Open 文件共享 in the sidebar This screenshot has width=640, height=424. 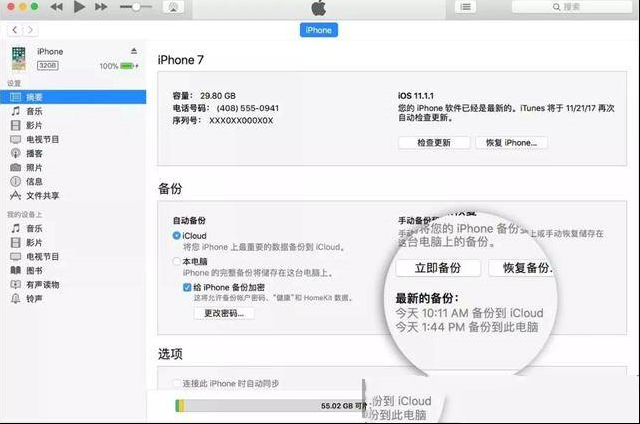(73, 195)
